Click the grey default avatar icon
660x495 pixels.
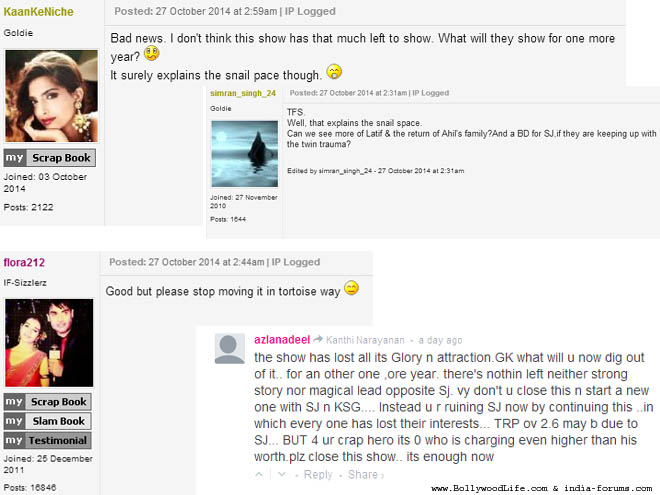(x=229, y=349)
